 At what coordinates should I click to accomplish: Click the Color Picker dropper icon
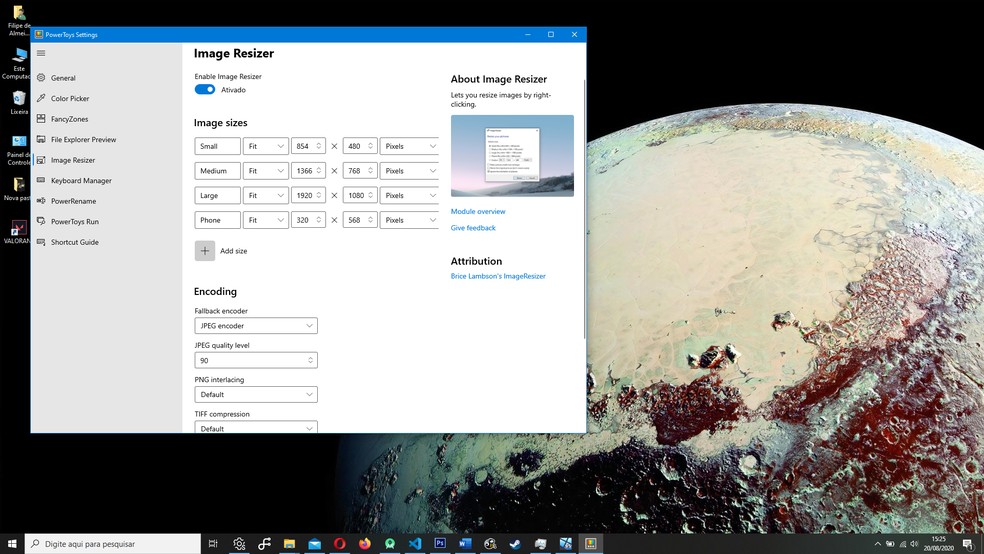coord(41,98)
